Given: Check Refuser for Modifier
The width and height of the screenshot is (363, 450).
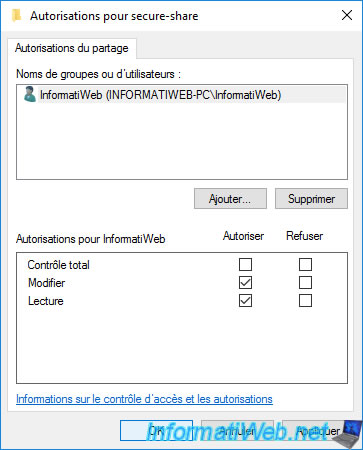Looking at the screenshot, I should [305, 282].
